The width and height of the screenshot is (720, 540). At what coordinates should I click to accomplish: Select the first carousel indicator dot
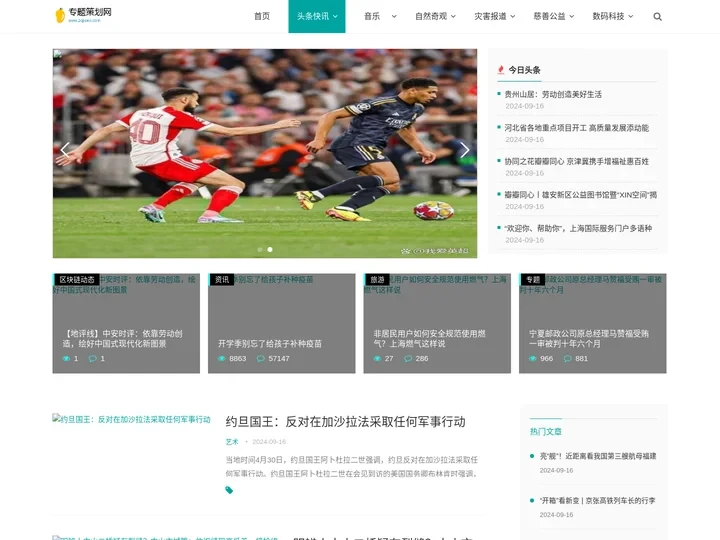(x=260, y=249)
